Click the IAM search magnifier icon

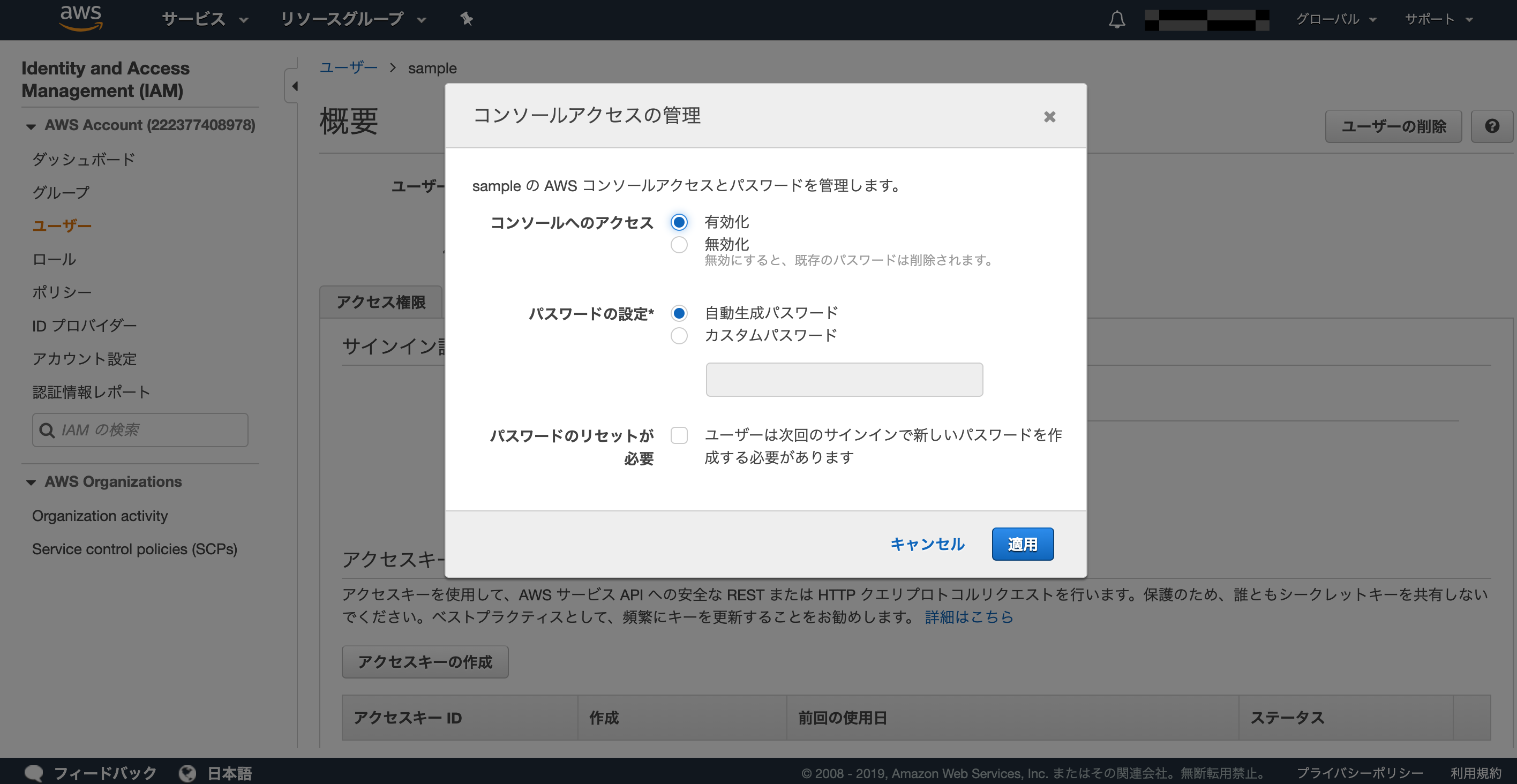coord(47,430)
